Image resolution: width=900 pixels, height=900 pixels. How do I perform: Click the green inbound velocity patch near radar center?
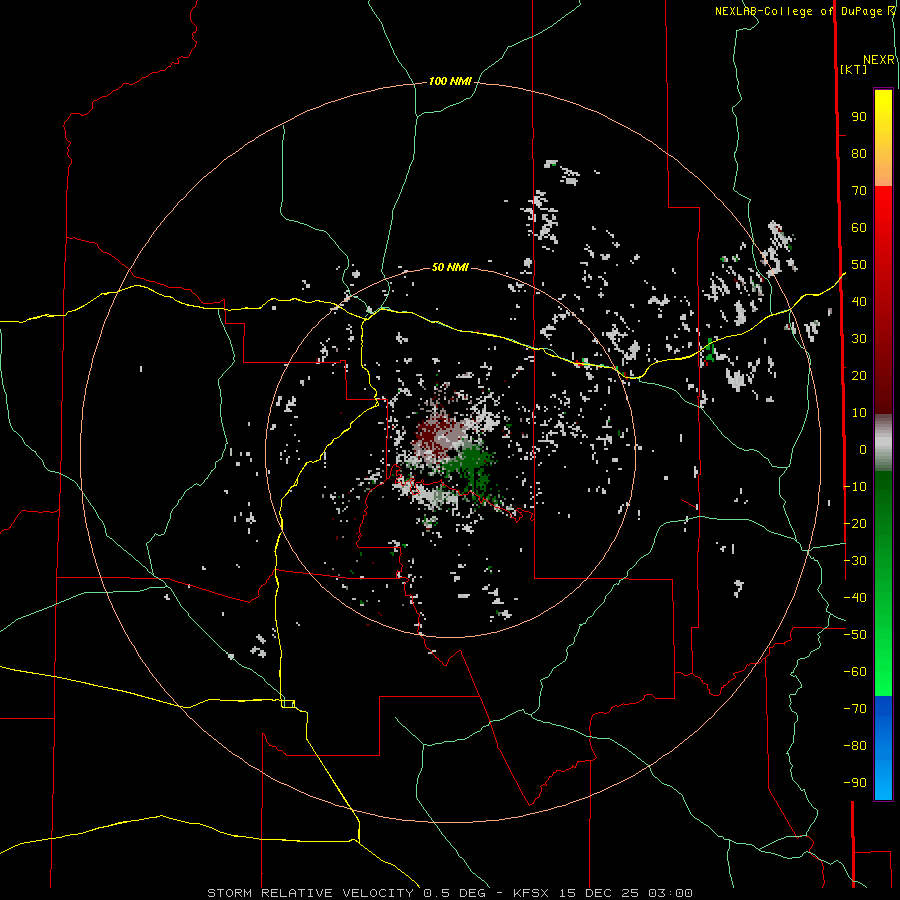click(x=472, y=461)
